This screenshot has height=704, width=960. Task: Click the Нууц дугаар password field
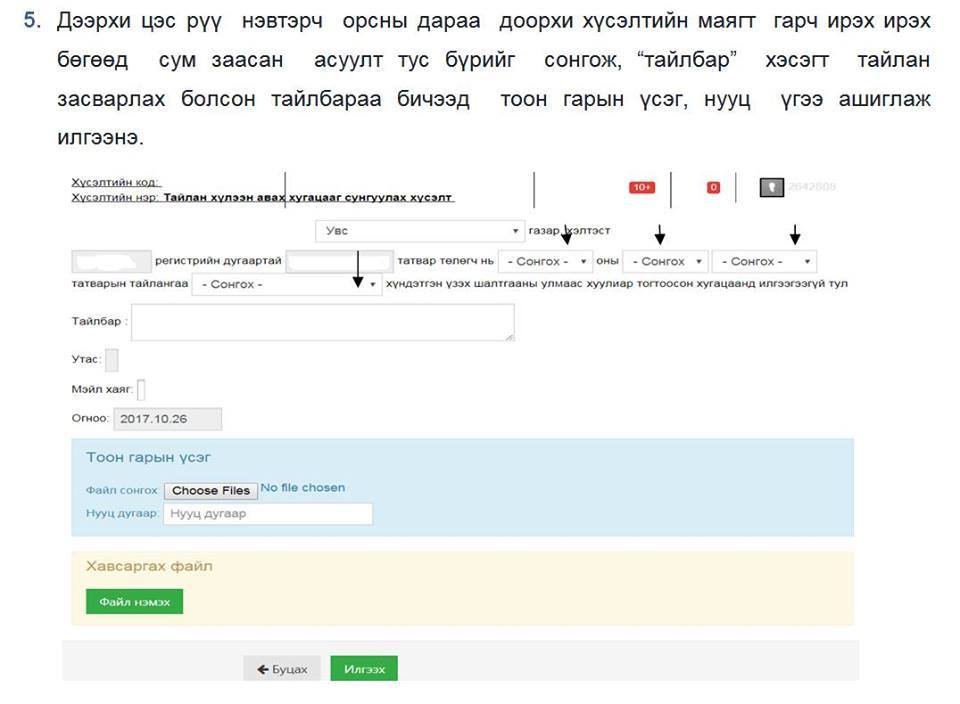[267, 514]
